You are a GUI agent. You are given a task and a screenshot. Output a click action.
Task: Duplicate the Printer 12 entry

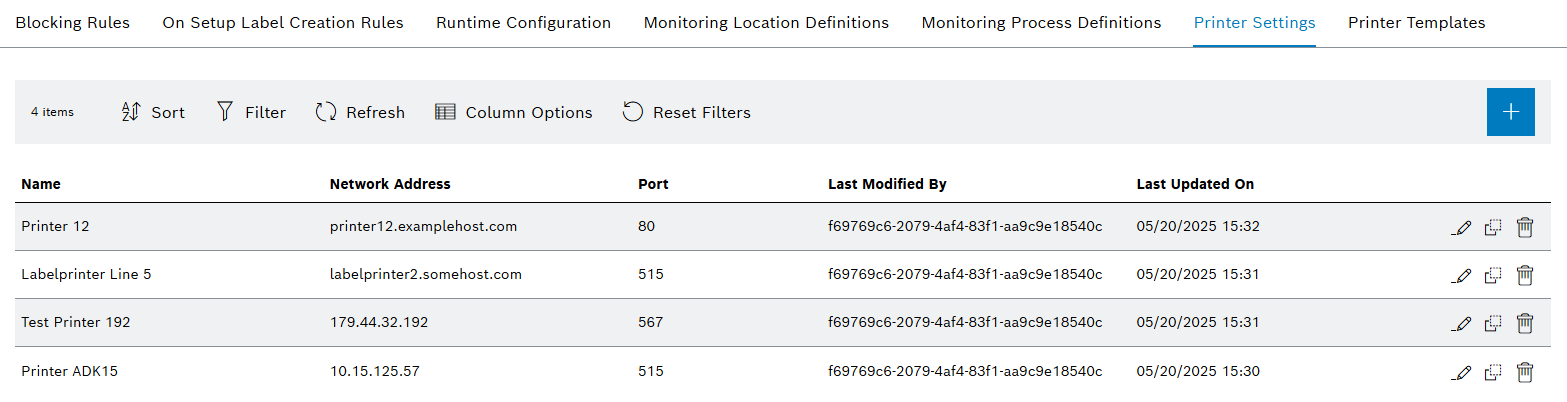[x=1493, y=228]
